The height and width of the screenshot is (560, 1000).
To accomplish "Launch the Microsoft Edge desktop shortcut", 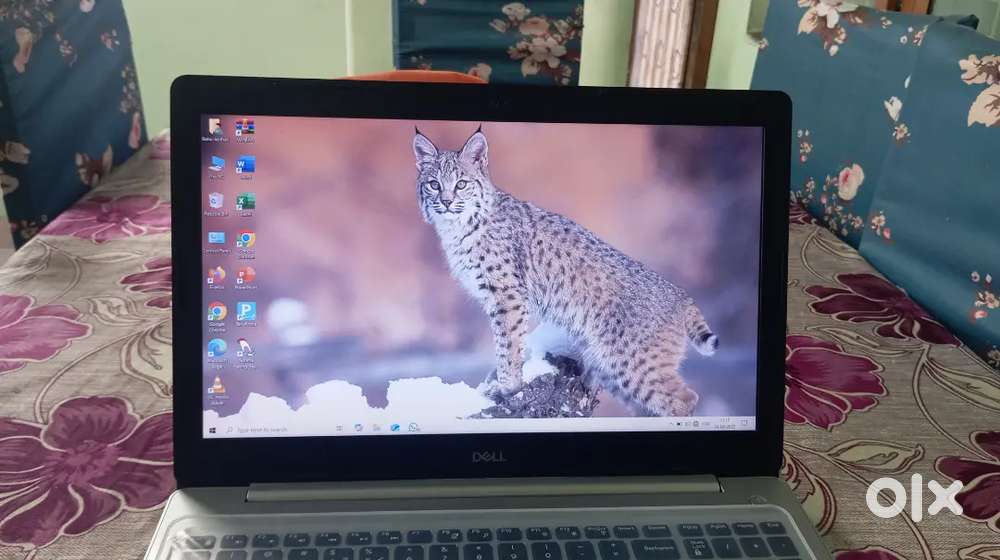I will [216, 348].
